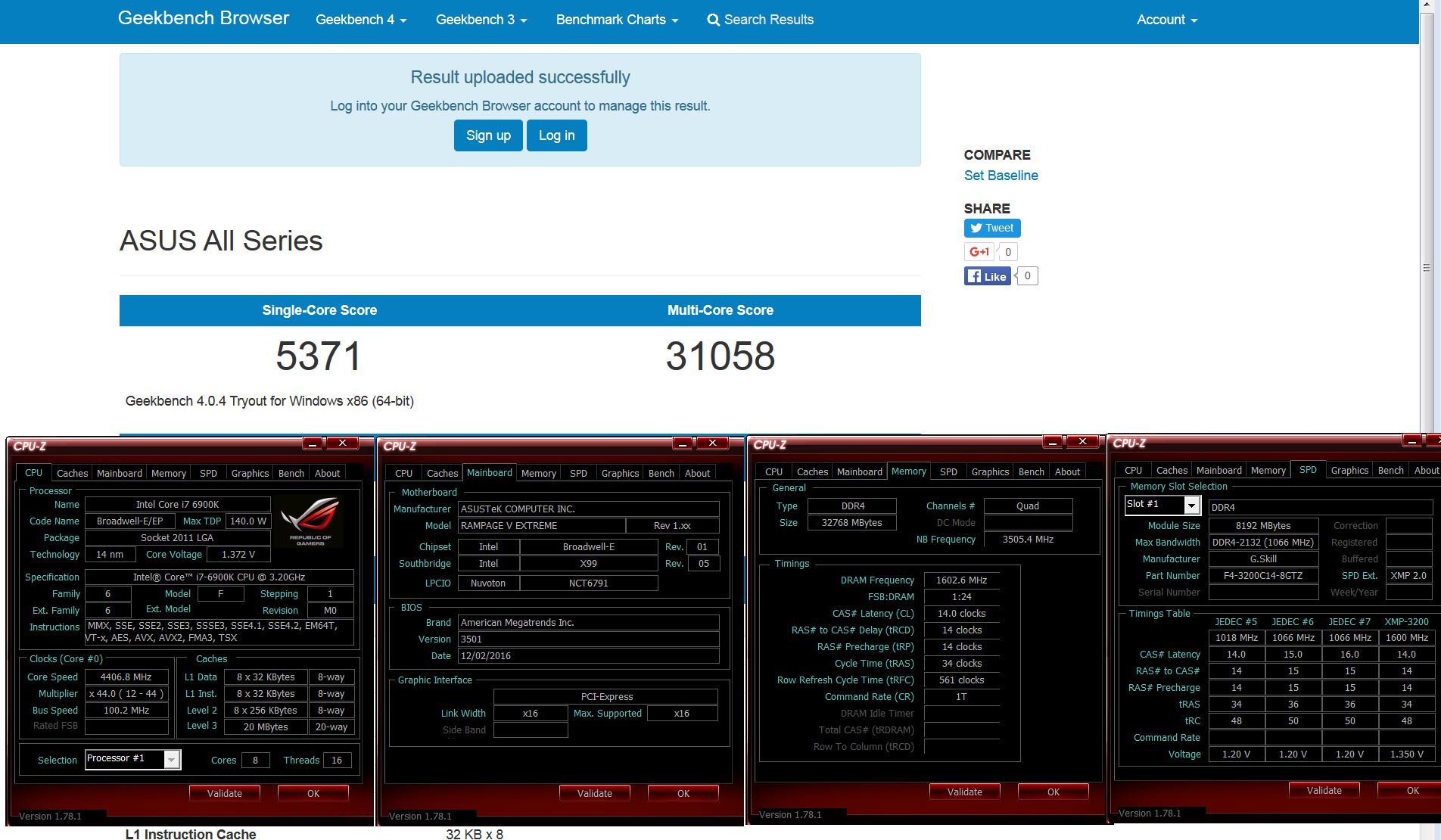Click the DRAM Frequency 1602.6 MHz value
The width and height of the screenshot is (1441, 840).
click(962, 580)
